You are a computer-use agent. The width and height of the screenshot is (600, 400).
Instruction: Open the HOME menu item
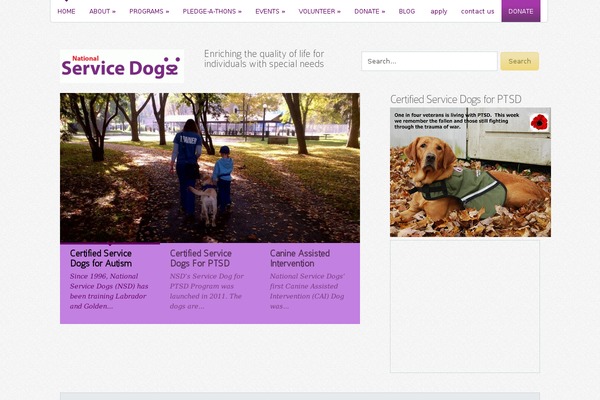66,11
